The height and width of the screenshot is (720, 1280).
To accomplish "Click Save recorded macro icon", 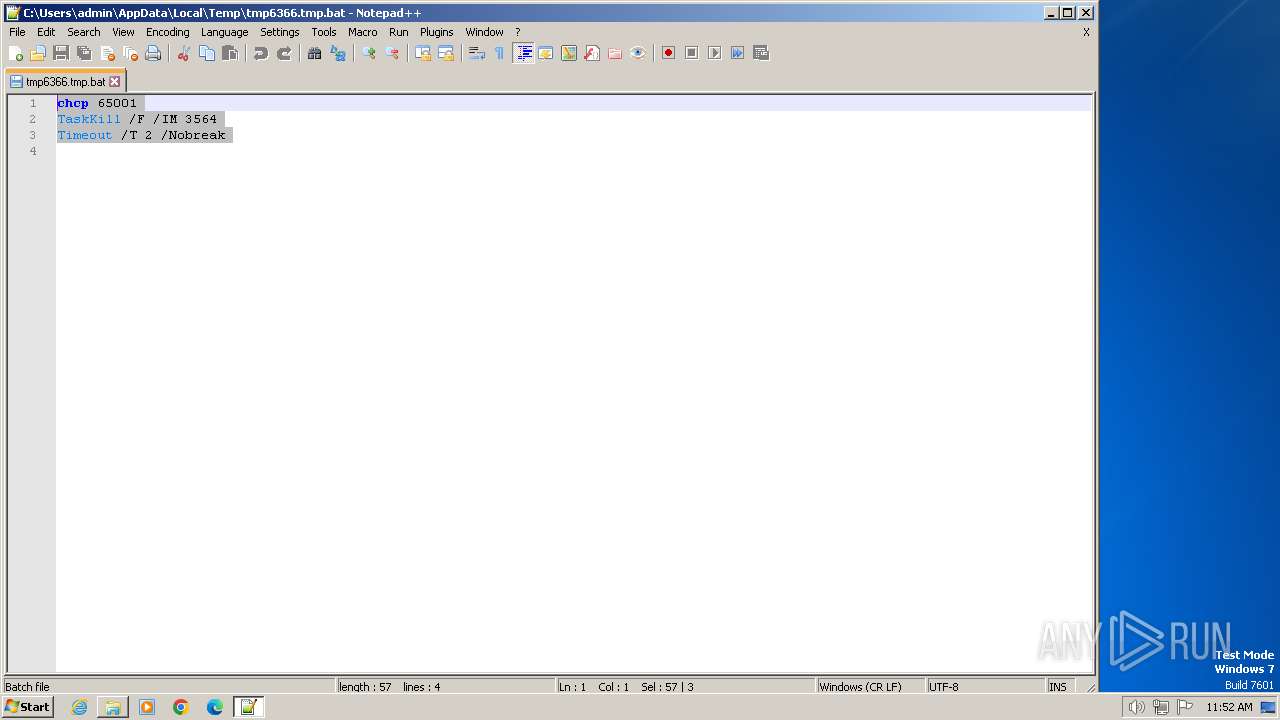I will coord(761,53).
